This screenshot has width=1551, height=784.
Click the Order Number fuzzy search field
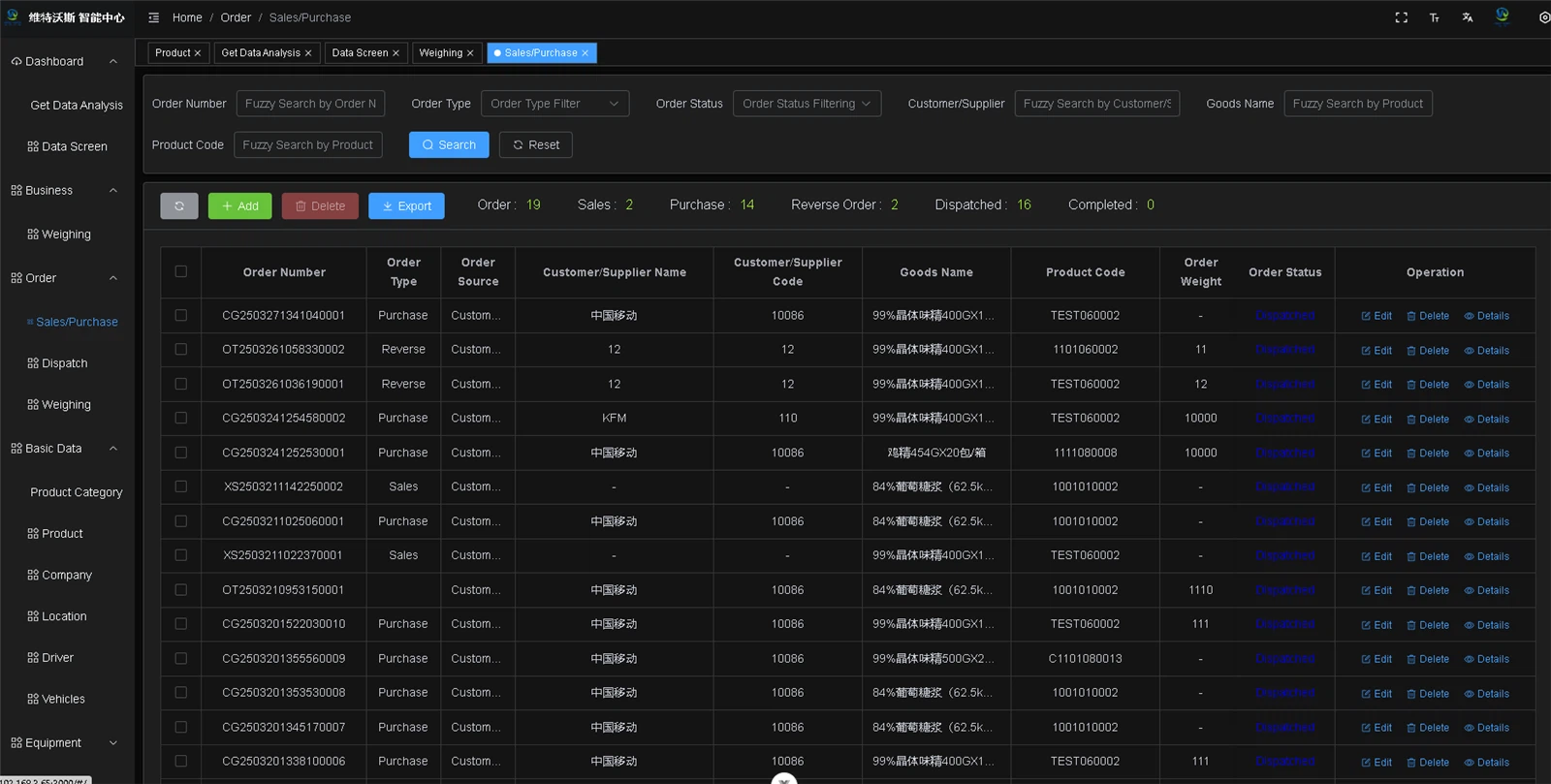coord(310,104)
